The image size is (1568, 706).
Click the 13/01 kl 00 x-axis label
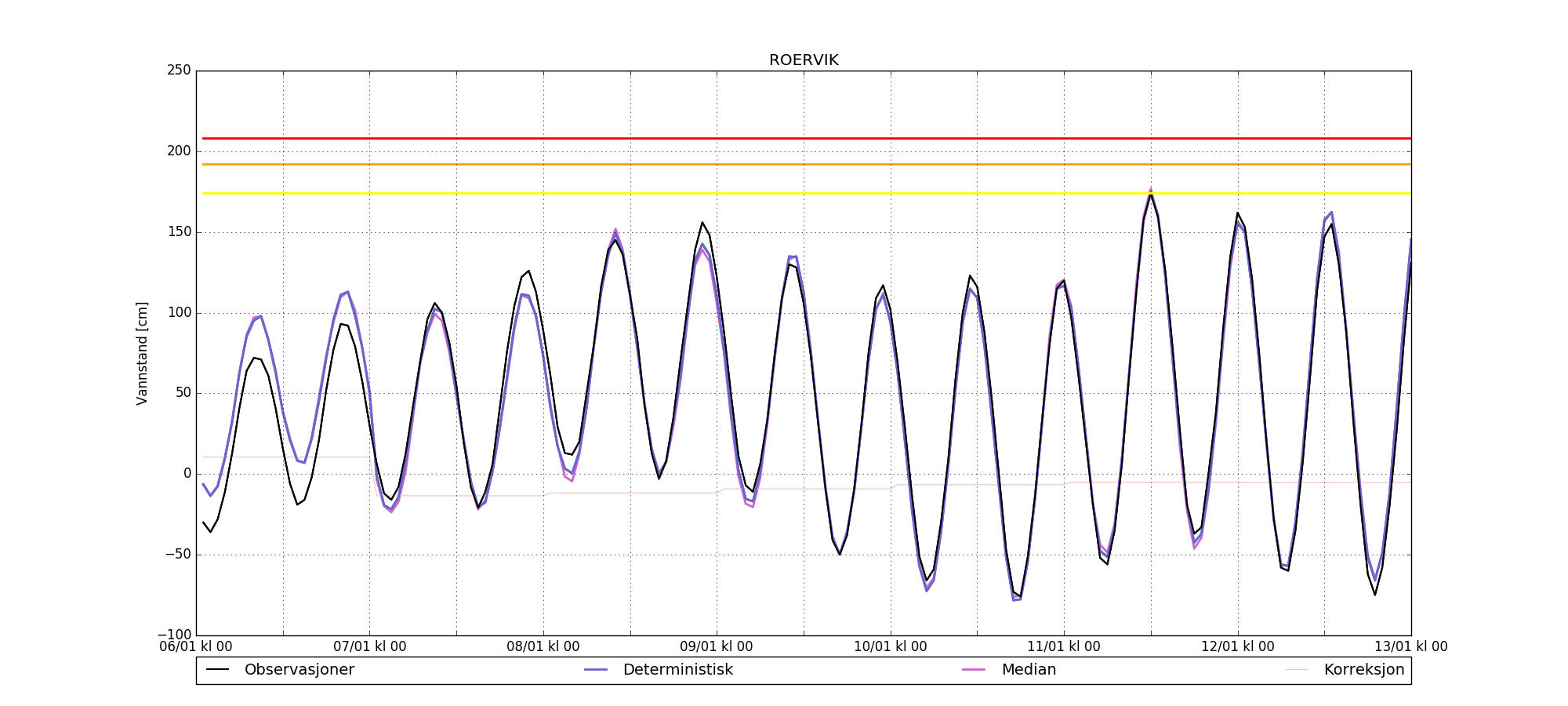pos(1410,647)
